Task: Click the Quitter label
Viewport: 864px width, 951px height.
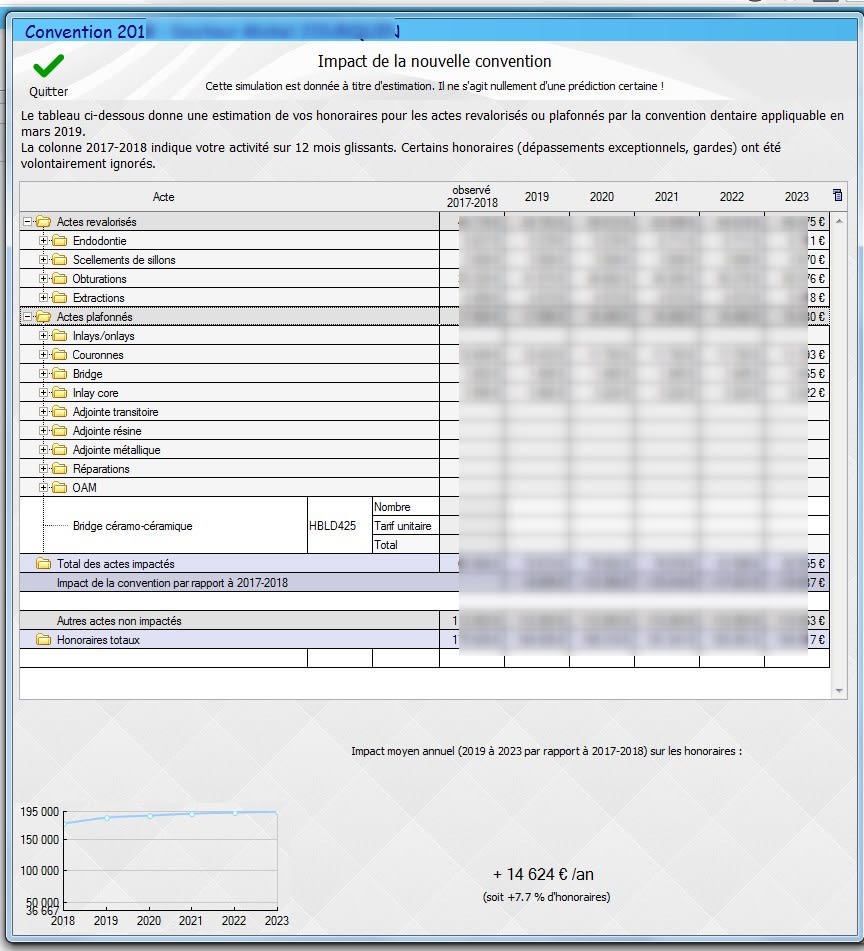Action: (49, 92)
